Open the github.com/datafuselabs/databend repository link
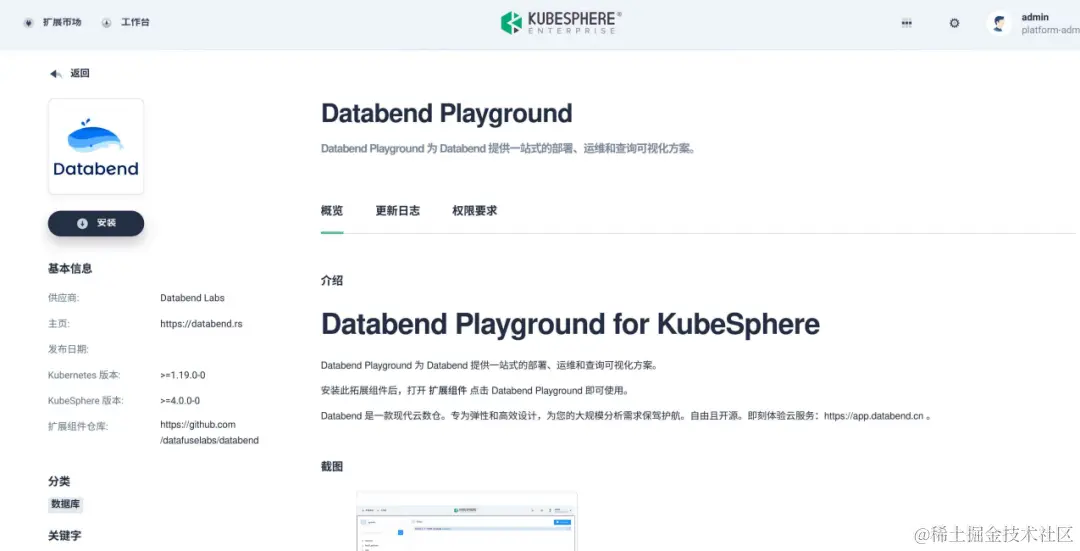The height and width of the screenshot is (551, 1080). (x=209, y=432)
